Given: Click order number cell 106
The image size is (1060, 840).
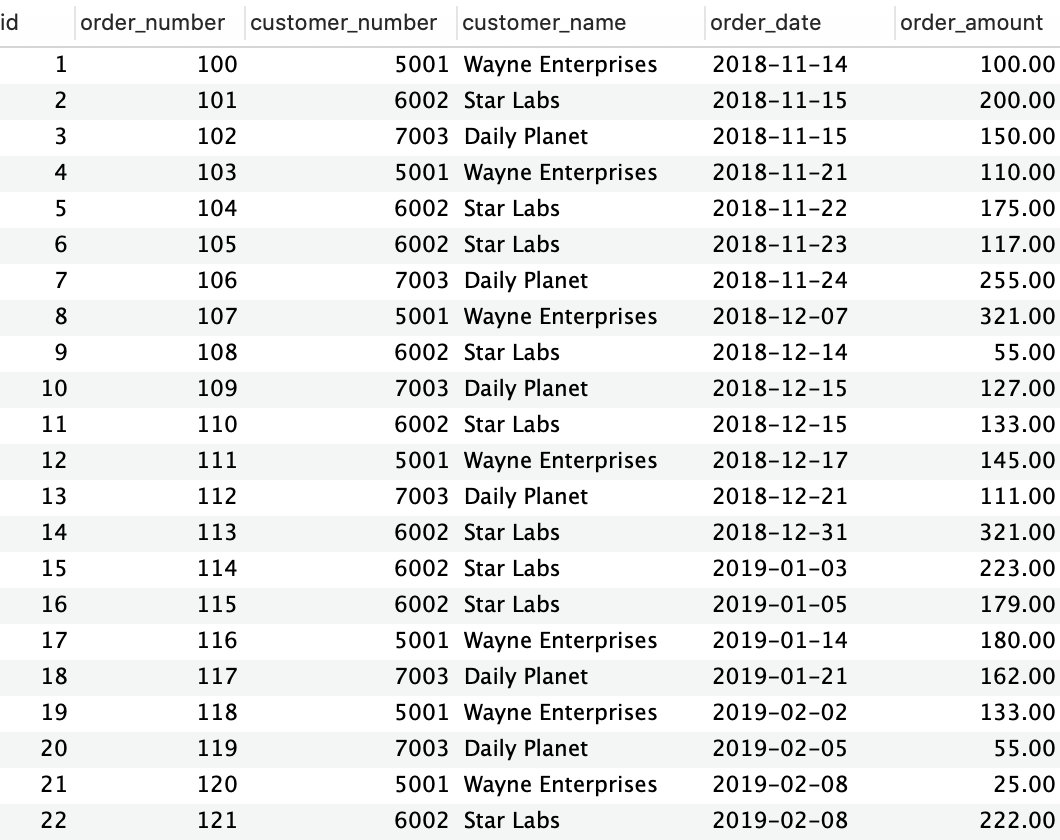Looking at the screenshot, I should pyautogui.click(x=217, y=280).
